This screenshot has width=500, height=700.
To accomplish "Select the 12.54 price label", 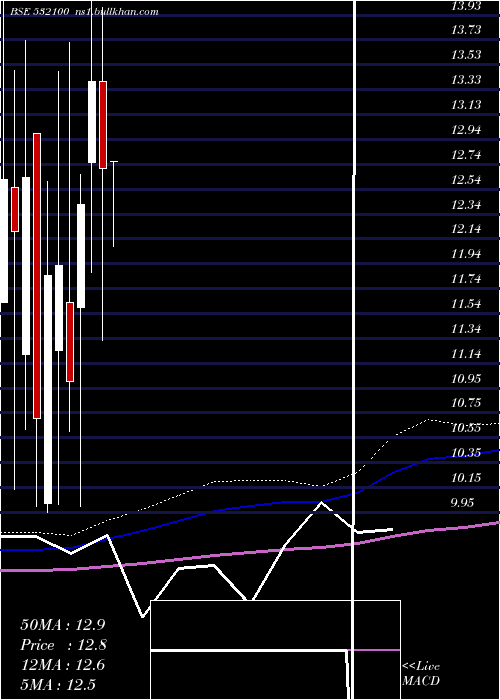I will 467,180.
